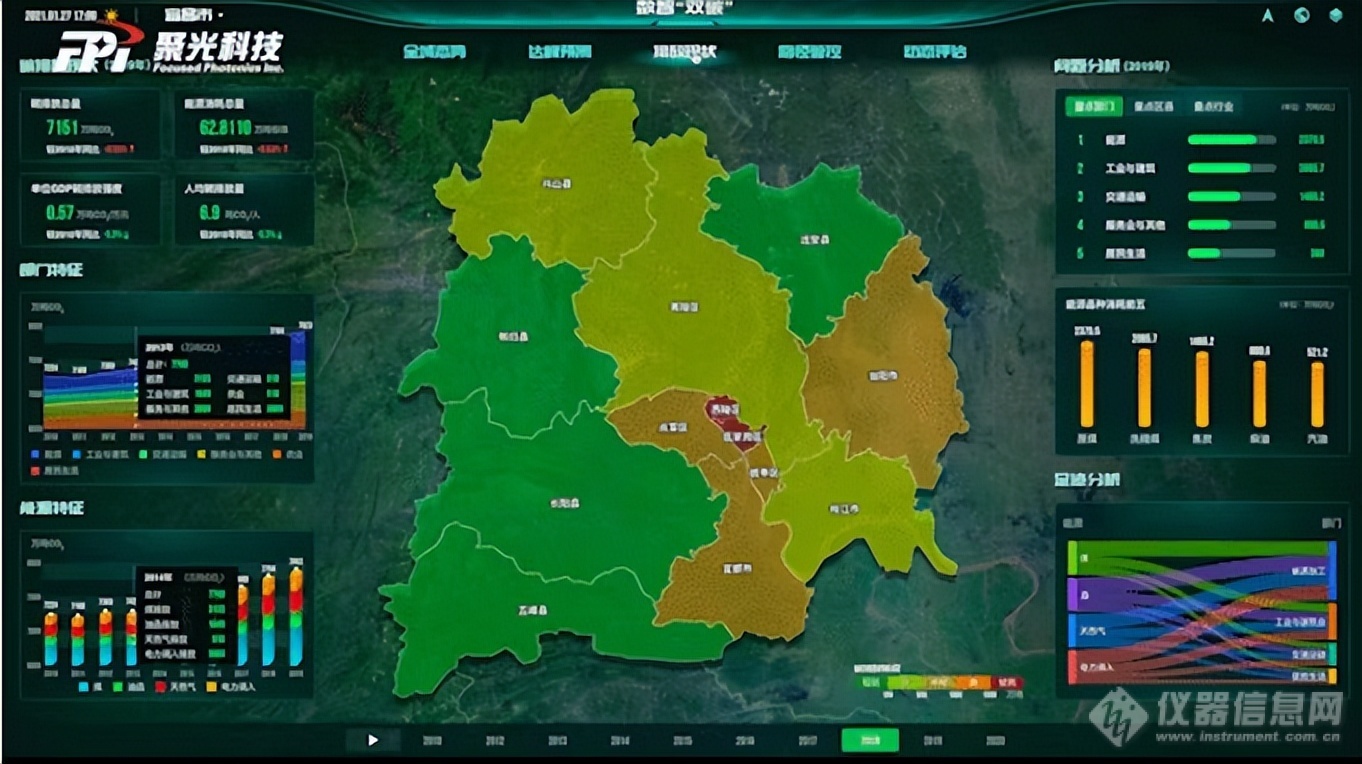Open the city selector dropdown in header
The width and height of the screenshot is (1362, 764).
(192, 16)
